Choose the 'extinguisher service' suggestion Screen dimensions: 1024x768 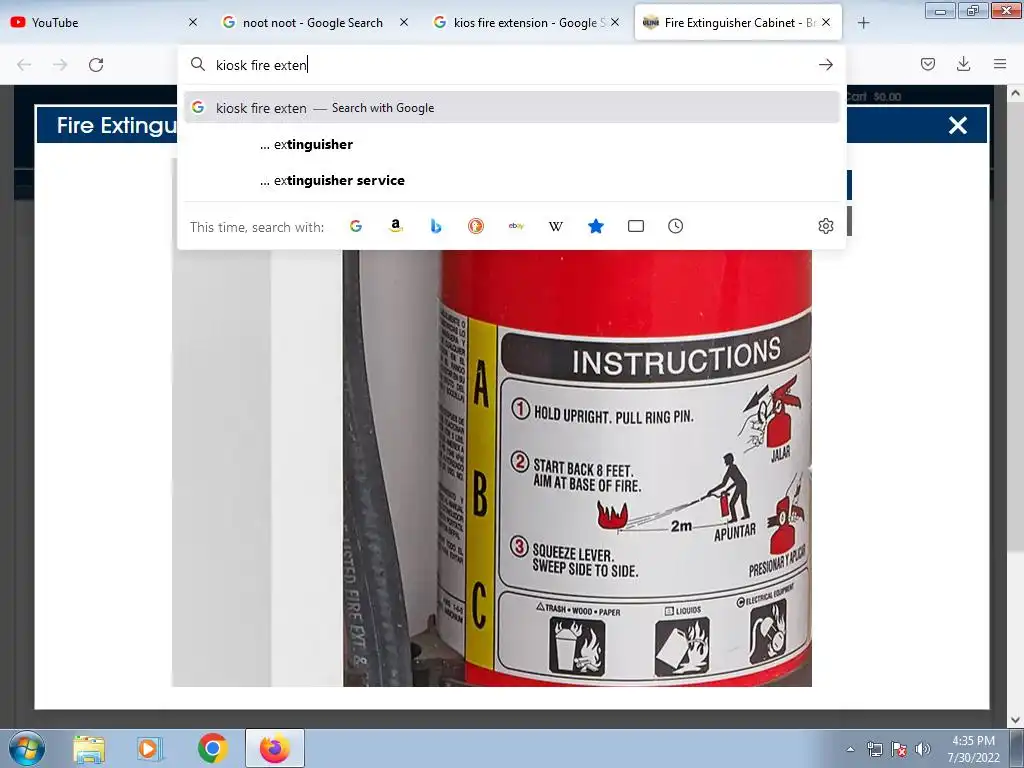tap(511, 180)
